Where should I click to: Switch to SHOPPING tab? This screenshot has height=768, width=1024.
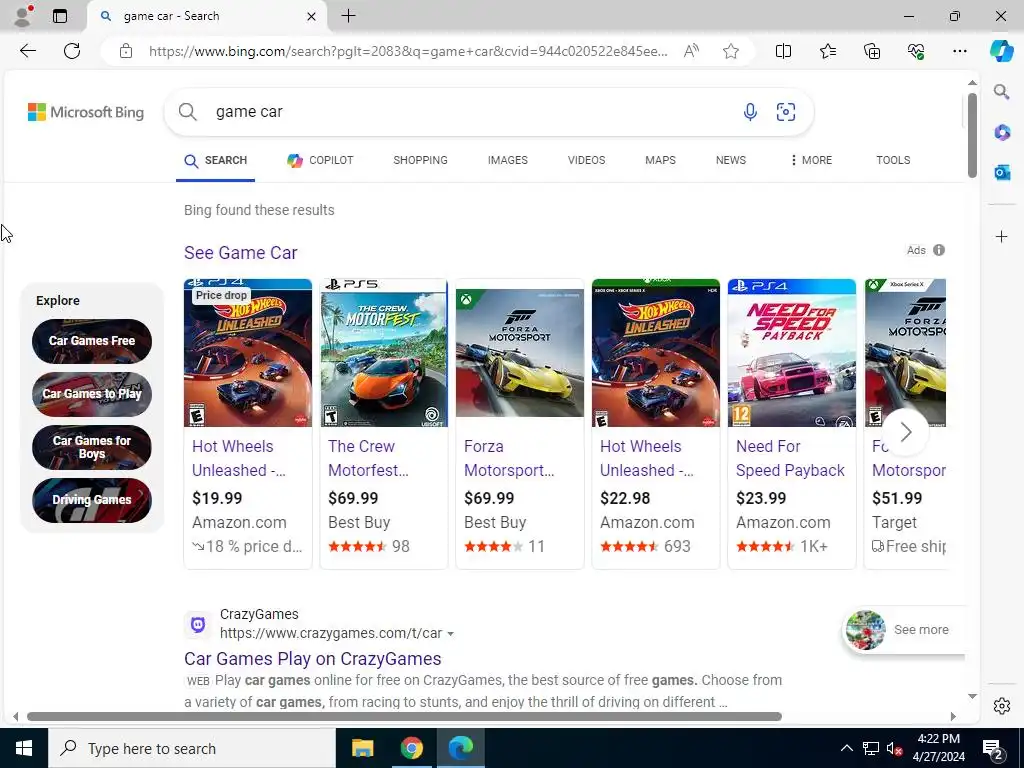click(420, 160)
